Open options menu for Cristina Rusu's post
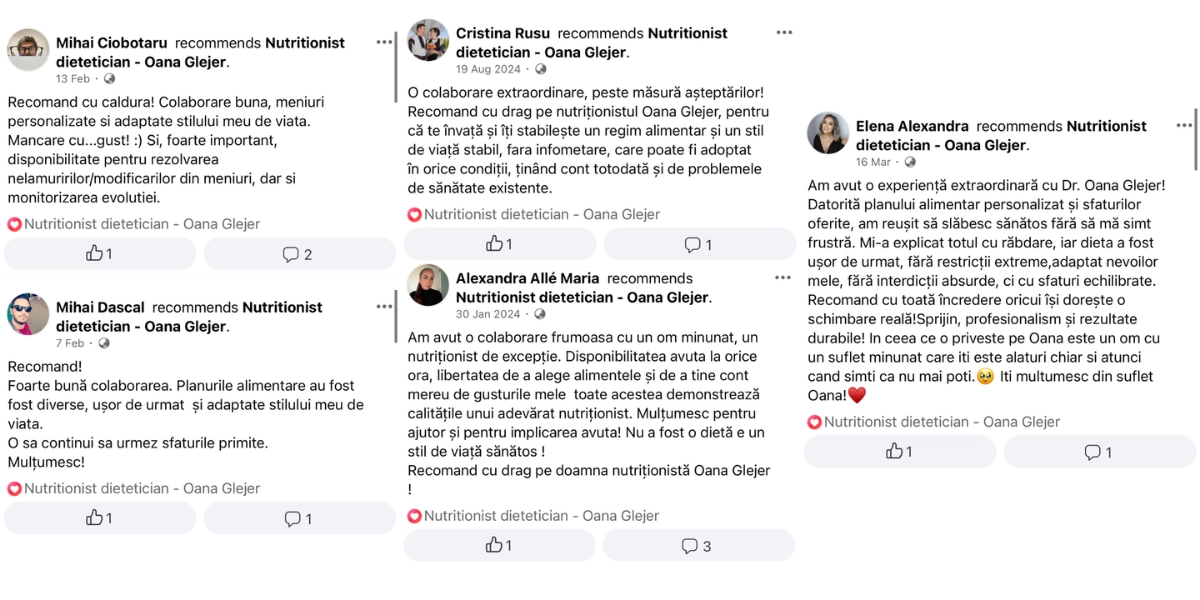1200x600 pixels. tap(784, 33)
